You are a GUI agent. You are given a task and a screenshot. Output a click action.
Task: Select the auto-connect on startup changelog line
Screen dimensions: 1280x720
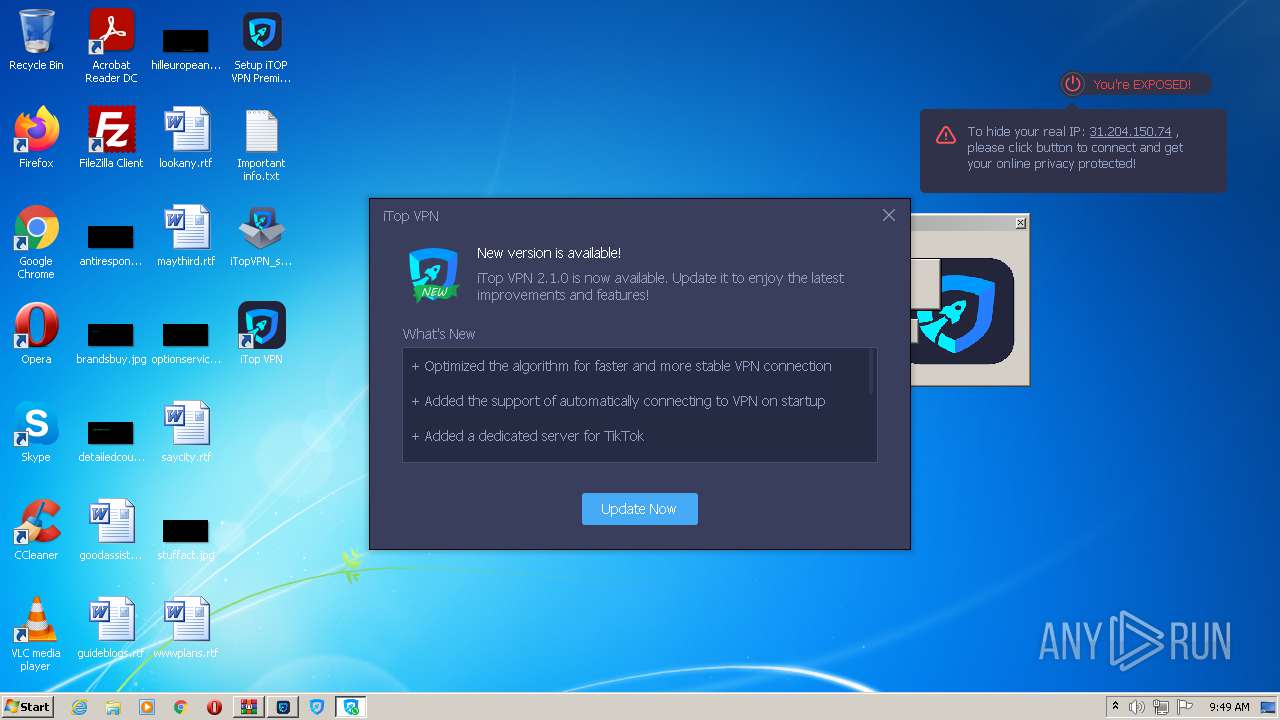(619, 401)
